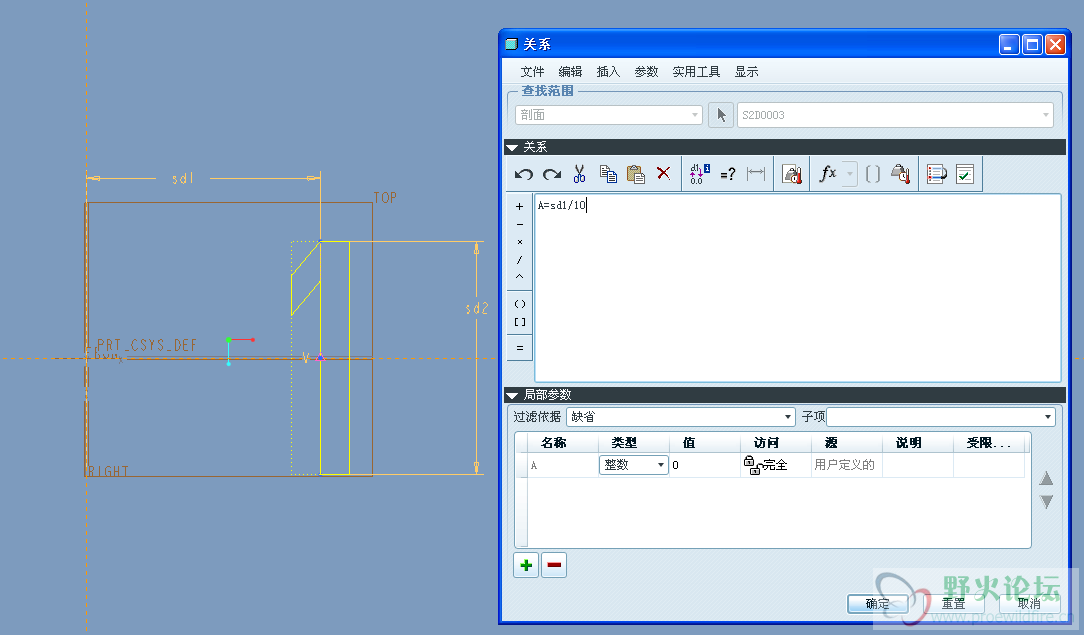This screenshot has width=1084, height=635.
Task: Select the sd2 dimension in sketch
Action: click(477, 308)
